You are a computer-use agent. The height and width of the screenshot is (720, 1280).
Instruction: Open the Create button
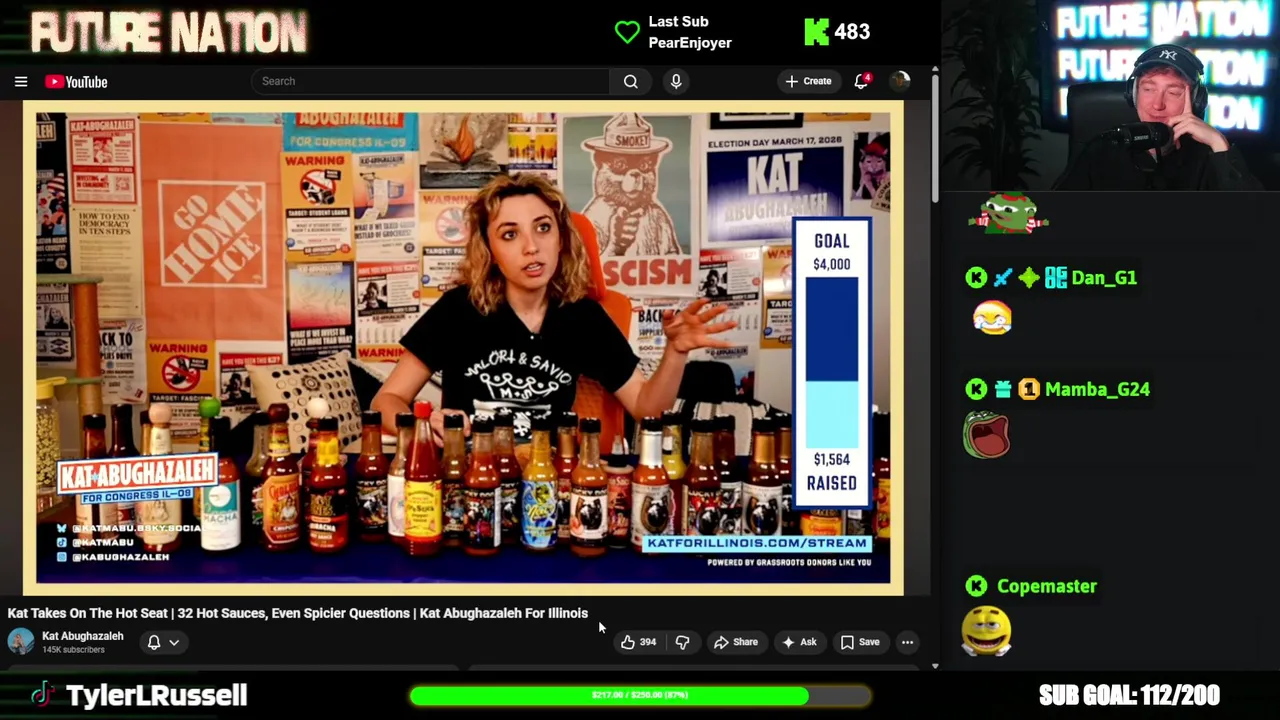[x=808, y=81]
